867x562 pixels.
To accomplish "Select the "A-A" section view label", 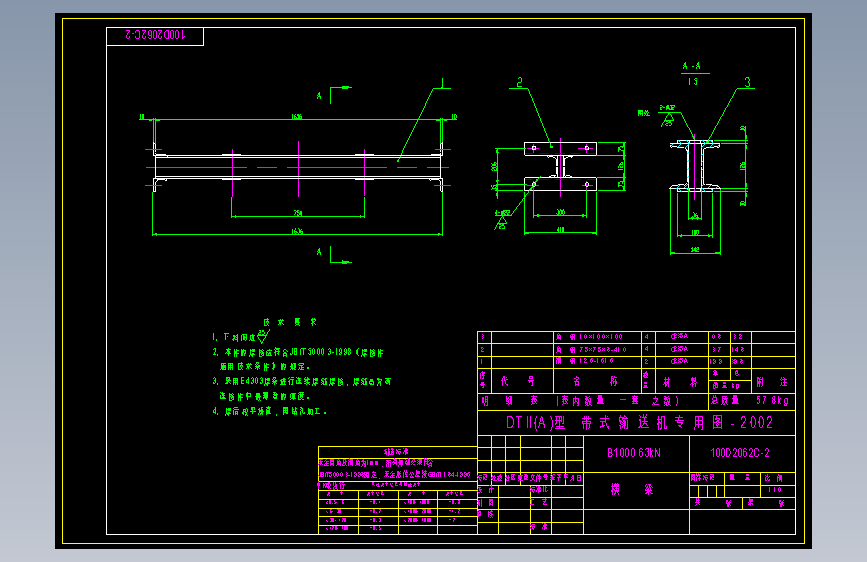I will coord(692,66).
